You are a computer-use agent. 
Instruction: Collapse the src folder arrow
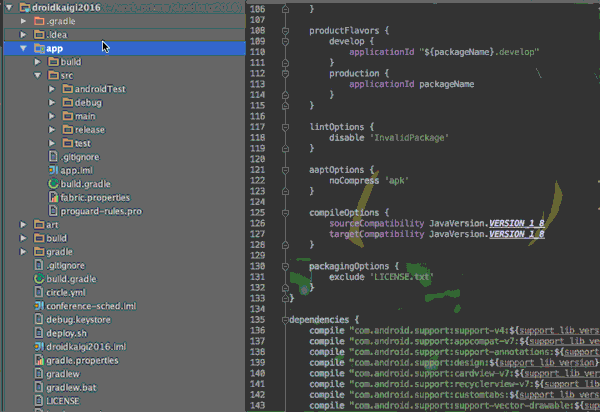point(38,75)
